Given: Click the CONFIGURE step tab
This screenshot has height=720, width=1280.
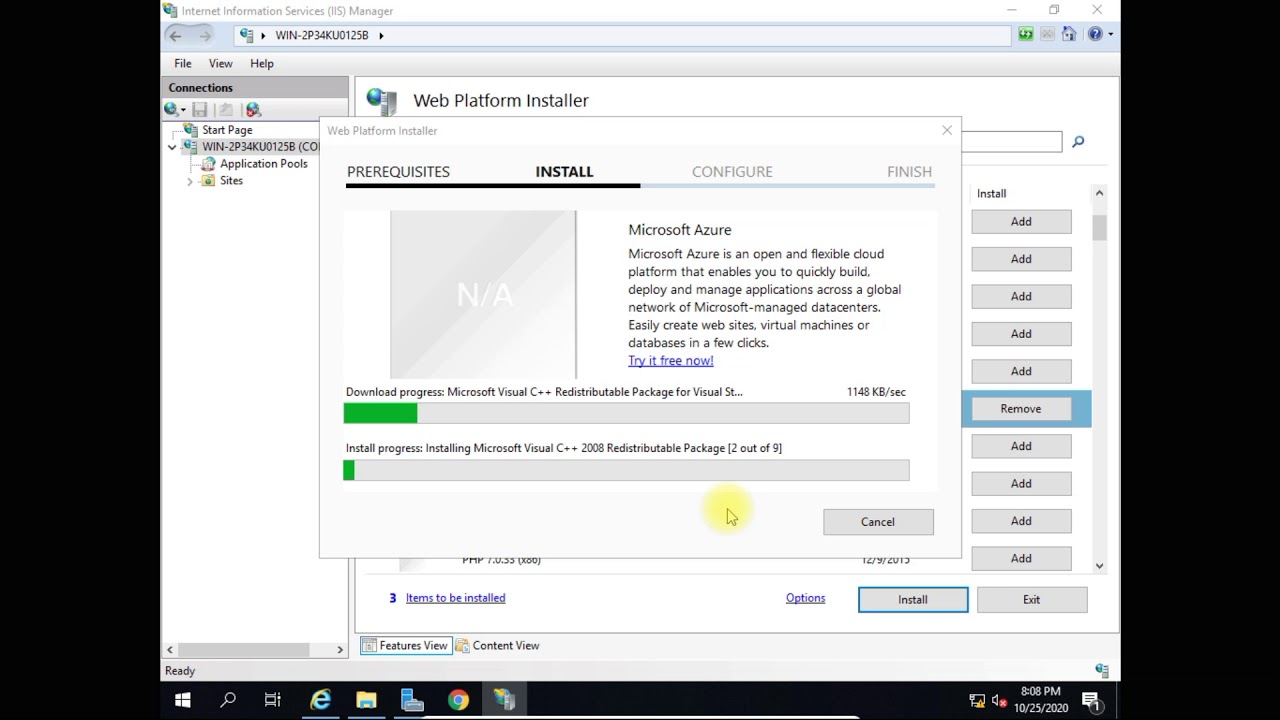Looking at the screenshot, I should (732, 172).
